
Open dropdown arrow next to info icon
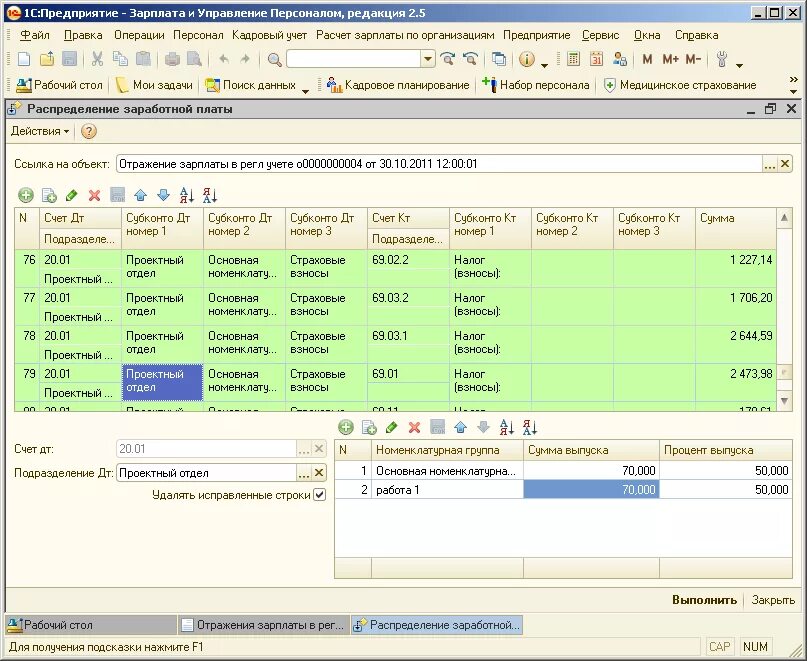544,65
